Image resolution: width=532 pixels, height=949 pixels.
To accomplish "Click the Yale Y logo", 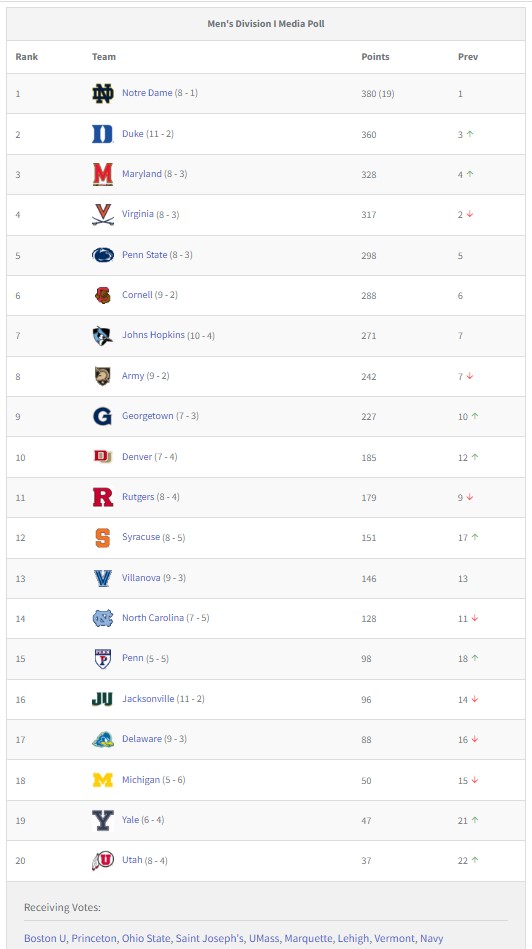I will click(103, 820).
